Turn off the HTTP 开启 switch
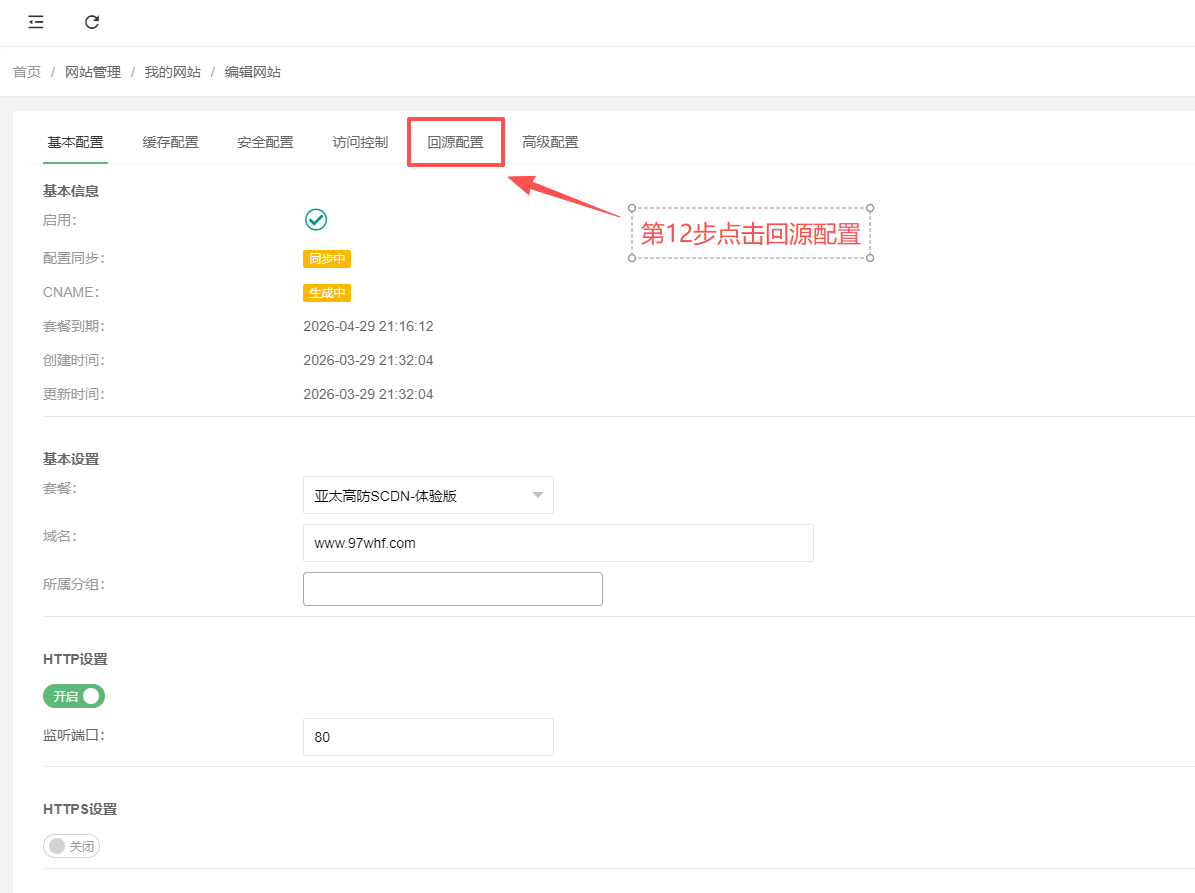Image resolution: width=1195 pixels, height=893 pixels. 74,696
